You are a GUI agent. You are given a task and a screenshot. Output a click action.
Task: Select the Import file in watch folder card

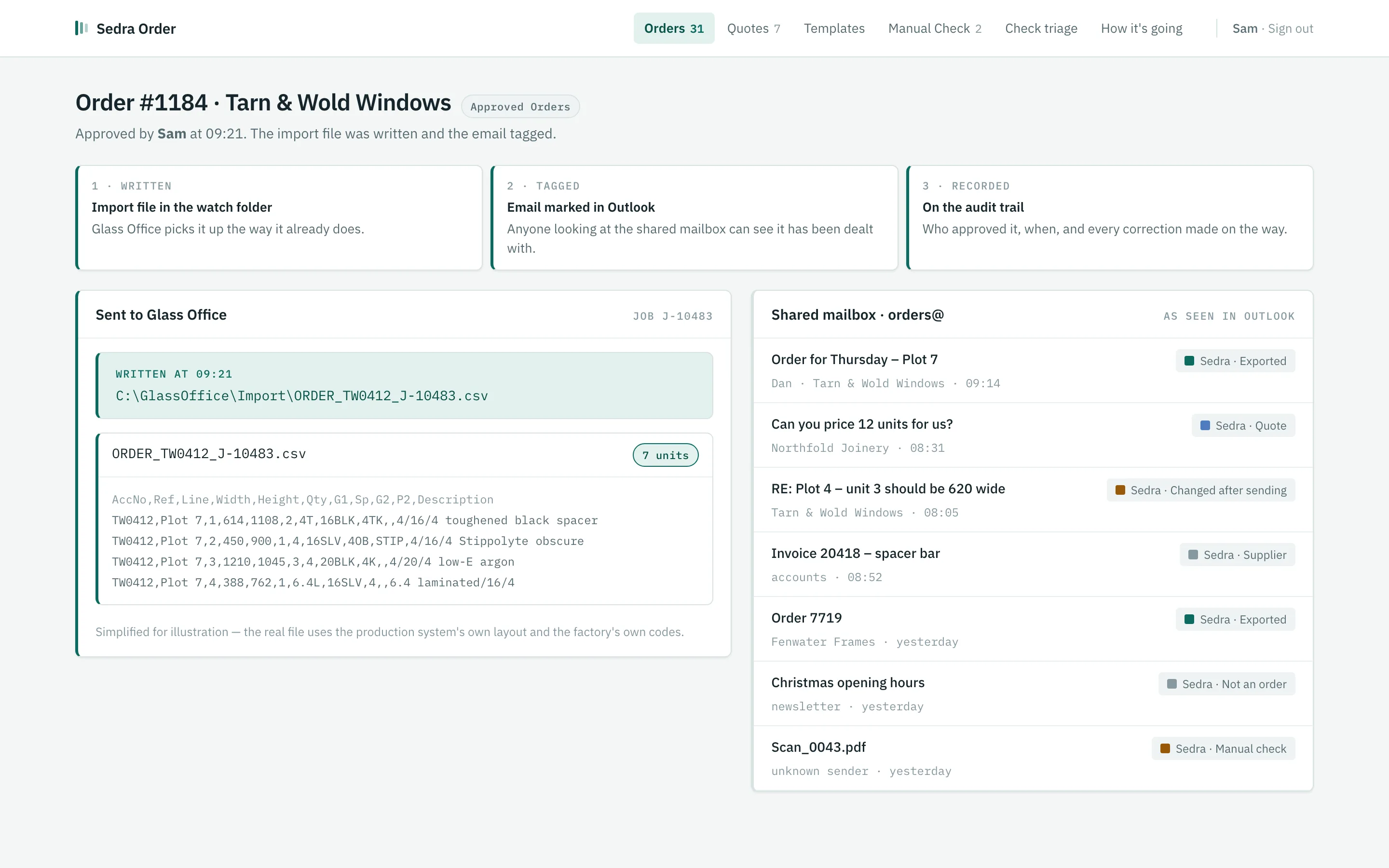(279, 217)
